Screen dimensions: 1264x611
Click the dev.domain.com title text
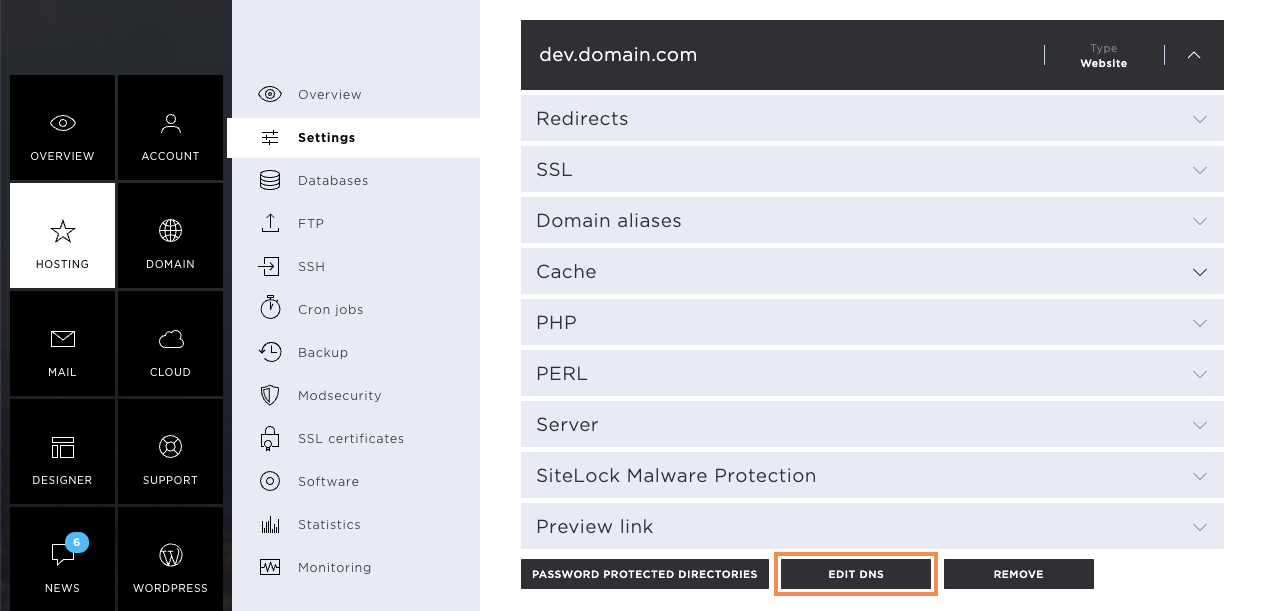(618, 55)
